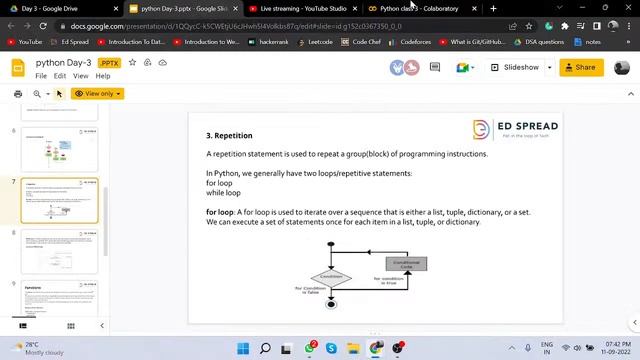The height and width of the screenshot is (360, 640).
Task: Open taskbar Search
Action: [x=265, y=349]
